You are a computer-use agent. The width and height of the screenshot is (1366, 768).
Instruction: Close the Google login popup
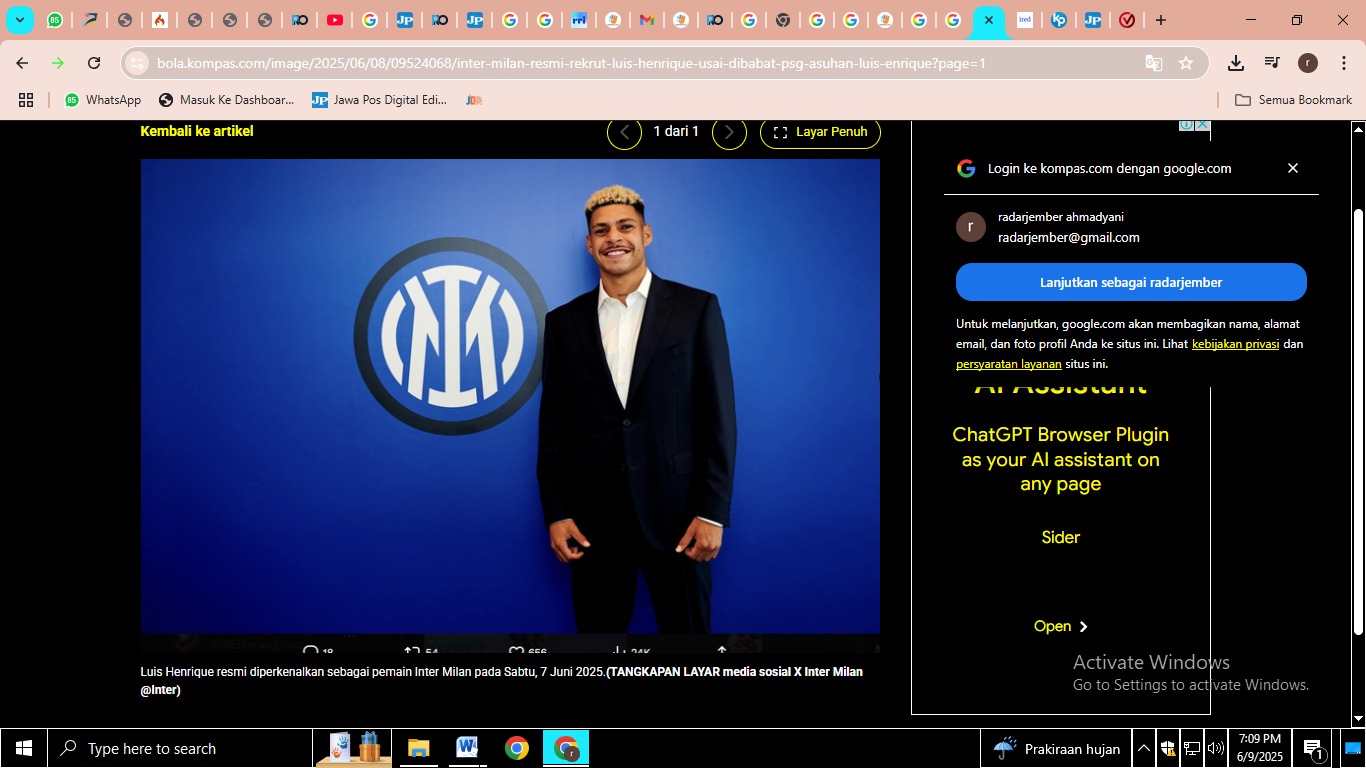click(1293, 168)
